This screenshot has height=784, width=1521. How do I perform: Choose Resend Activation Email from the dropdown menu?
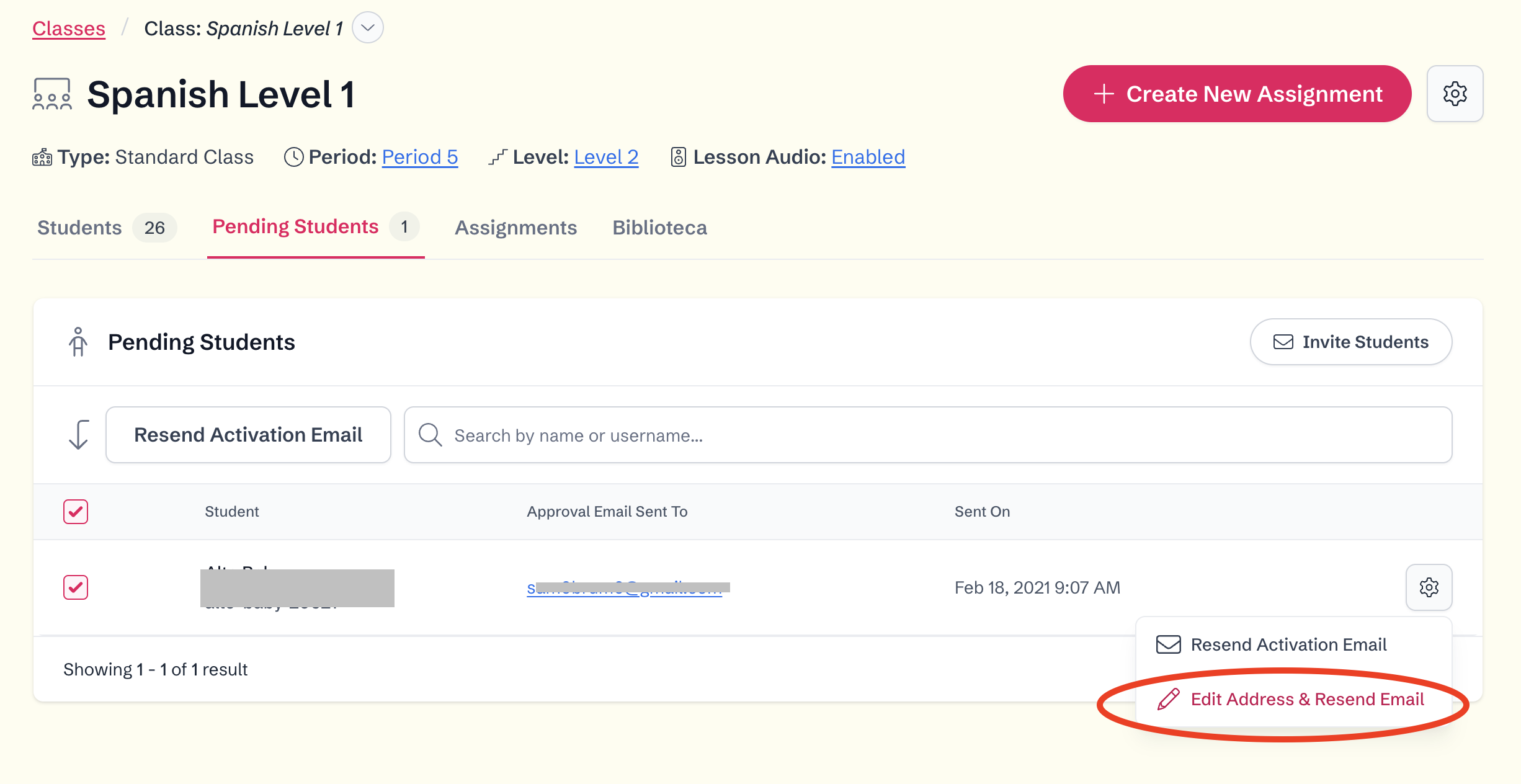click(1288, 644)
